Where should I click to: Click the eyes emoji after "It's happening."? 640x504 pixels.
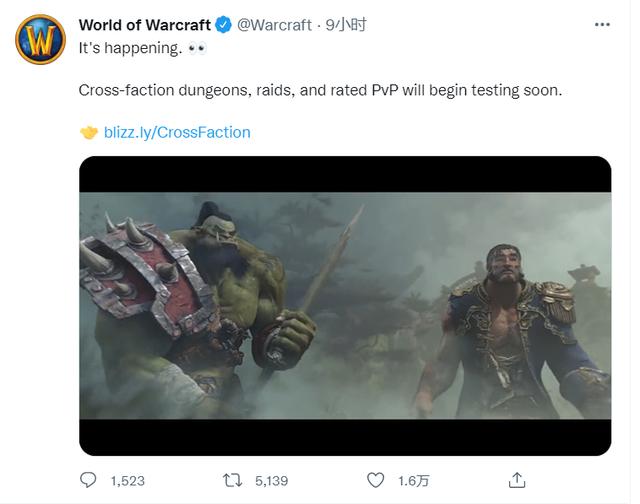pos(197,47)
